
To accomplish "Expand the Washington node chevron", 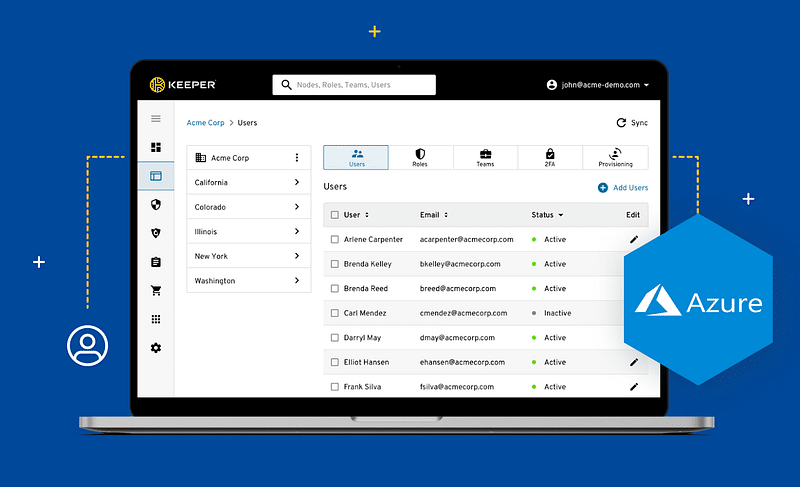I will coord(297,280).
